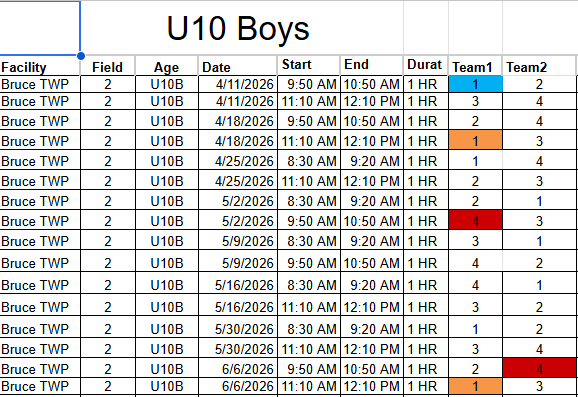Viewport: 578px width, 397px height.
Task: Select the Facility header cell
Action: pyautogui.click(x=40, y=66)
